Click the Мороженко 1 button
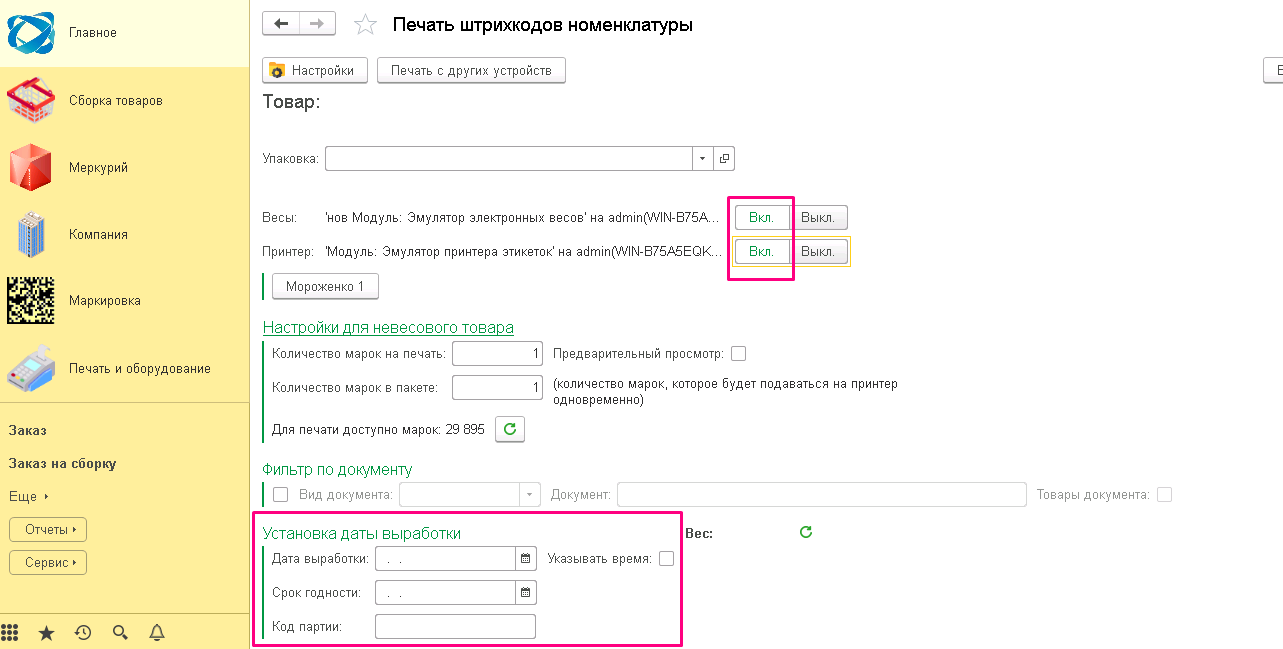The height and width of the screenshot is (649, 1283). tap(325, 286)
